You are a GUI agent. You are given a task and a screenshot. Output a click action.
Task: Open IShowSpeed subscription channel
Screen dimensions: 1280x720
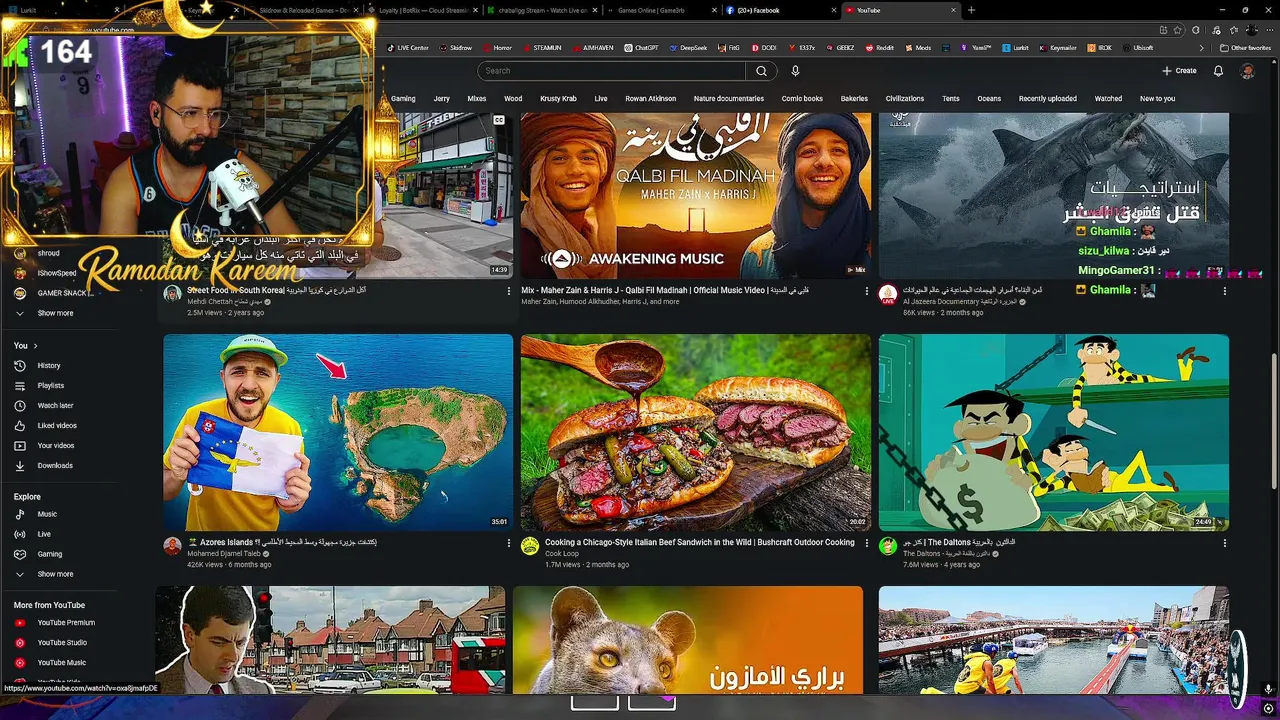(57, 273)
